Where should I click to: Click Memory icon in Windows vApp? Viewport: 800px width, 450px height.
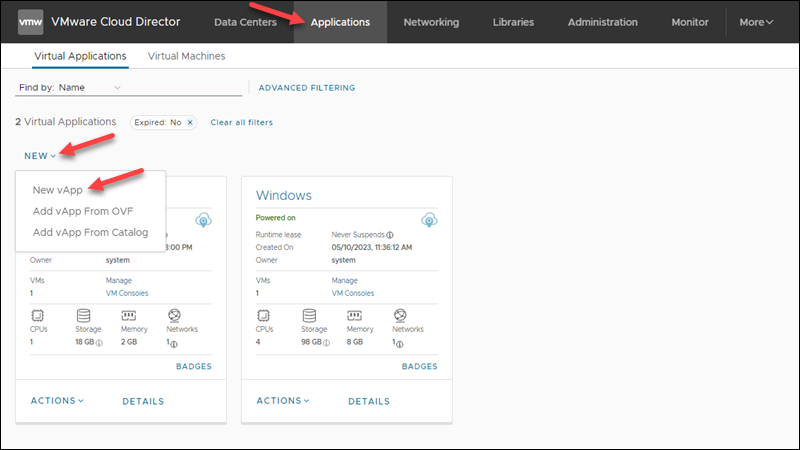355,315
